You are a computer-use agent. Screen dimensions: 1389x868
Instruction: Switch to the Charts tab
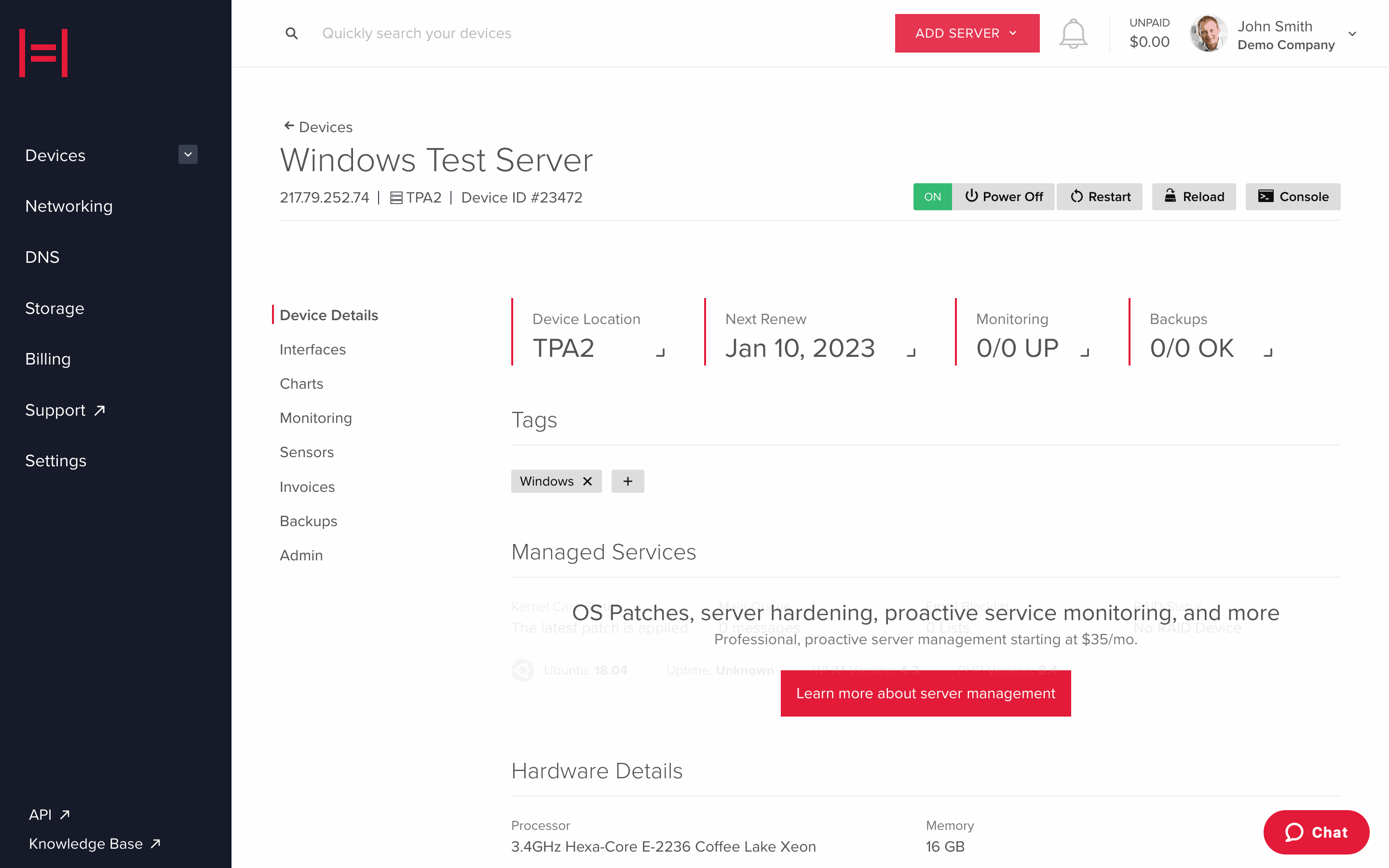[301, 383]
